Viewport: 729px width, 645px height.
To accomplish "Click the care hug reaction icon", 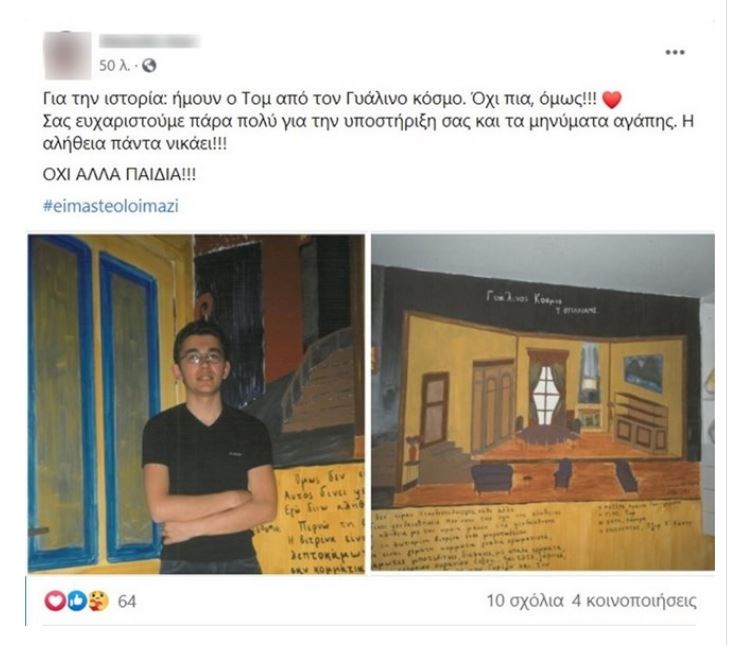I will pos(99,601).
